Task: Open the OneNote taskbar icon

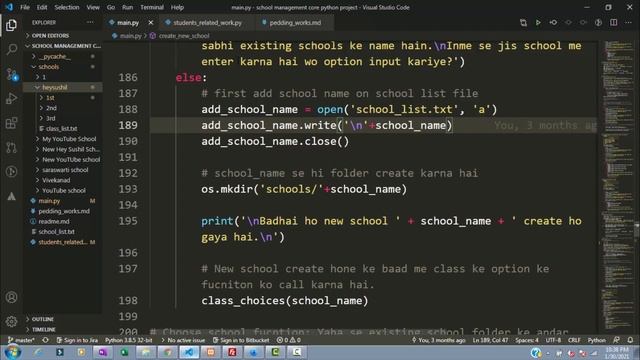Action: point(102,352)
